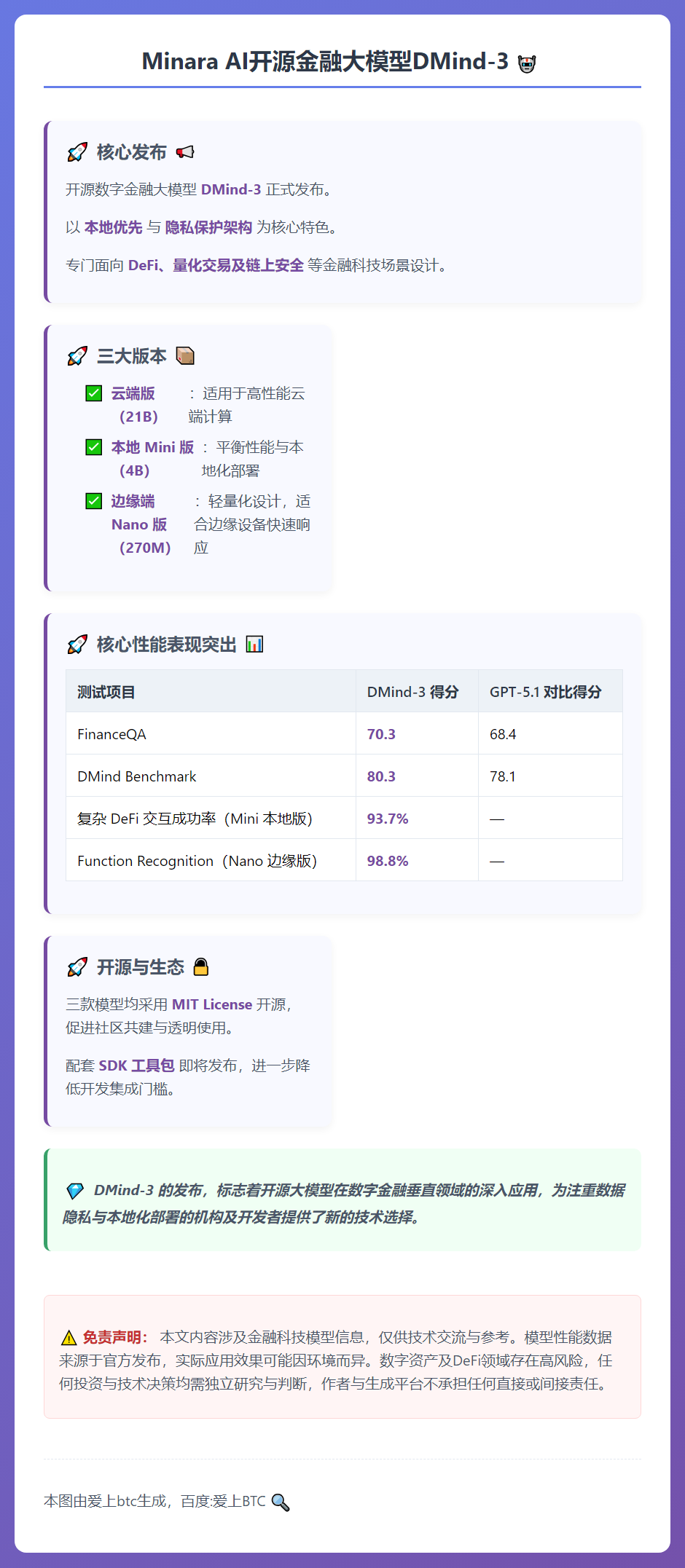Click the package box icon after 三大版本
This screenshot has height=1568, width=685.
click(x=186, y=356)
